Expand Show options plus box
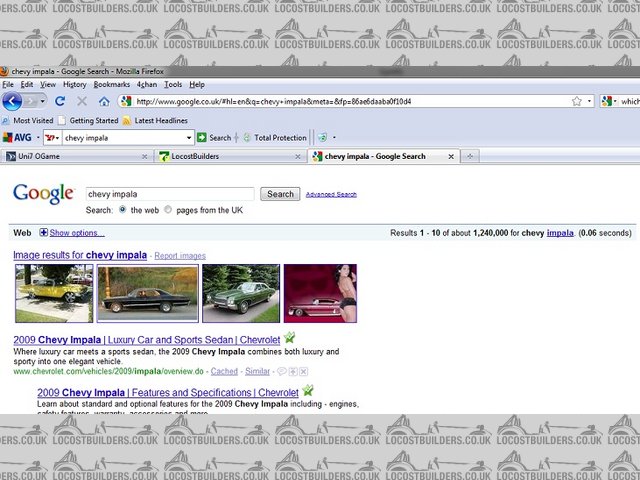 [44, 232]
